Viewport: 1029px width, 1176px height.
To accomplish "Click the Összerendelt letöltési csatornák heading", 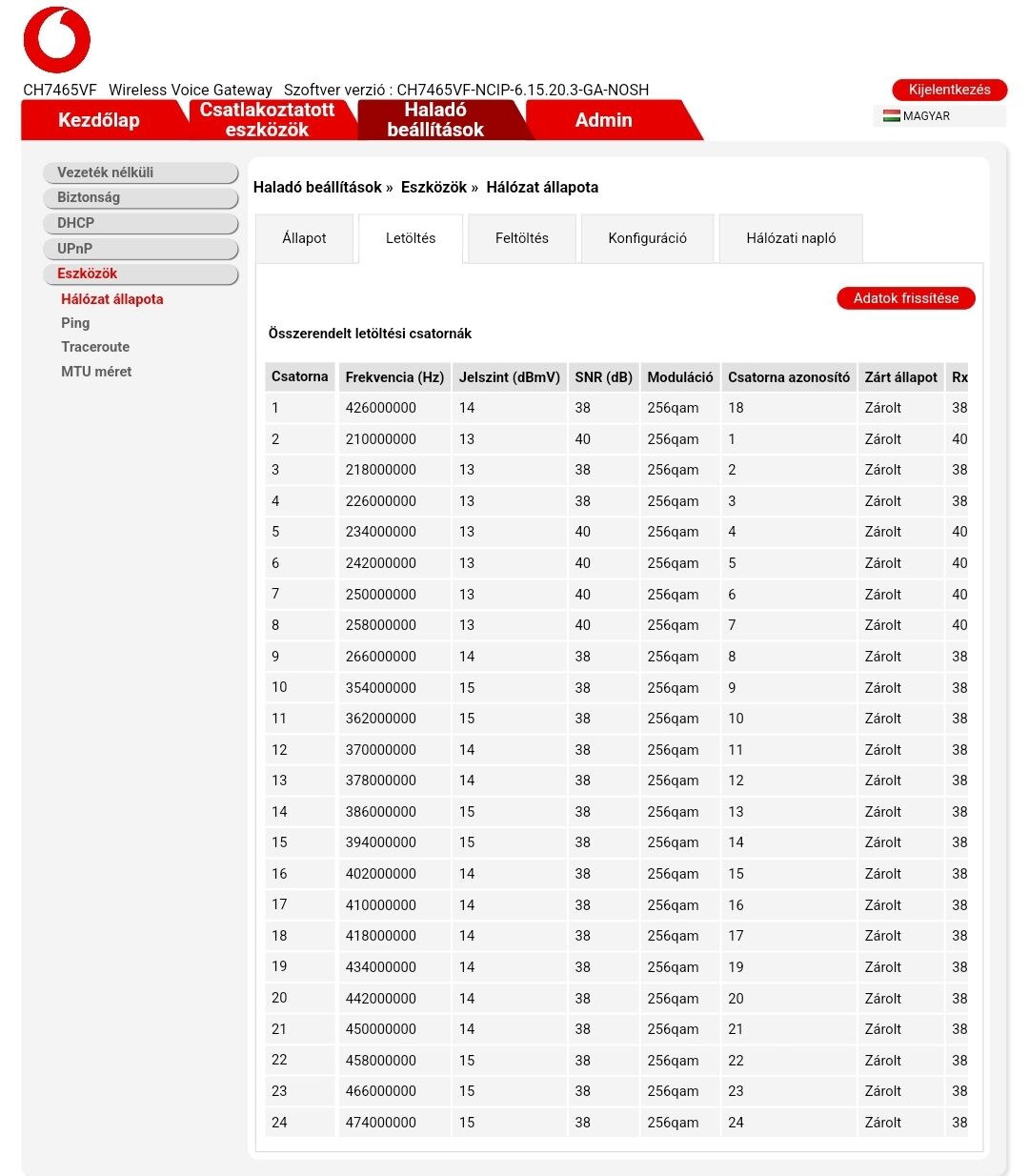I will coord(370,334).
